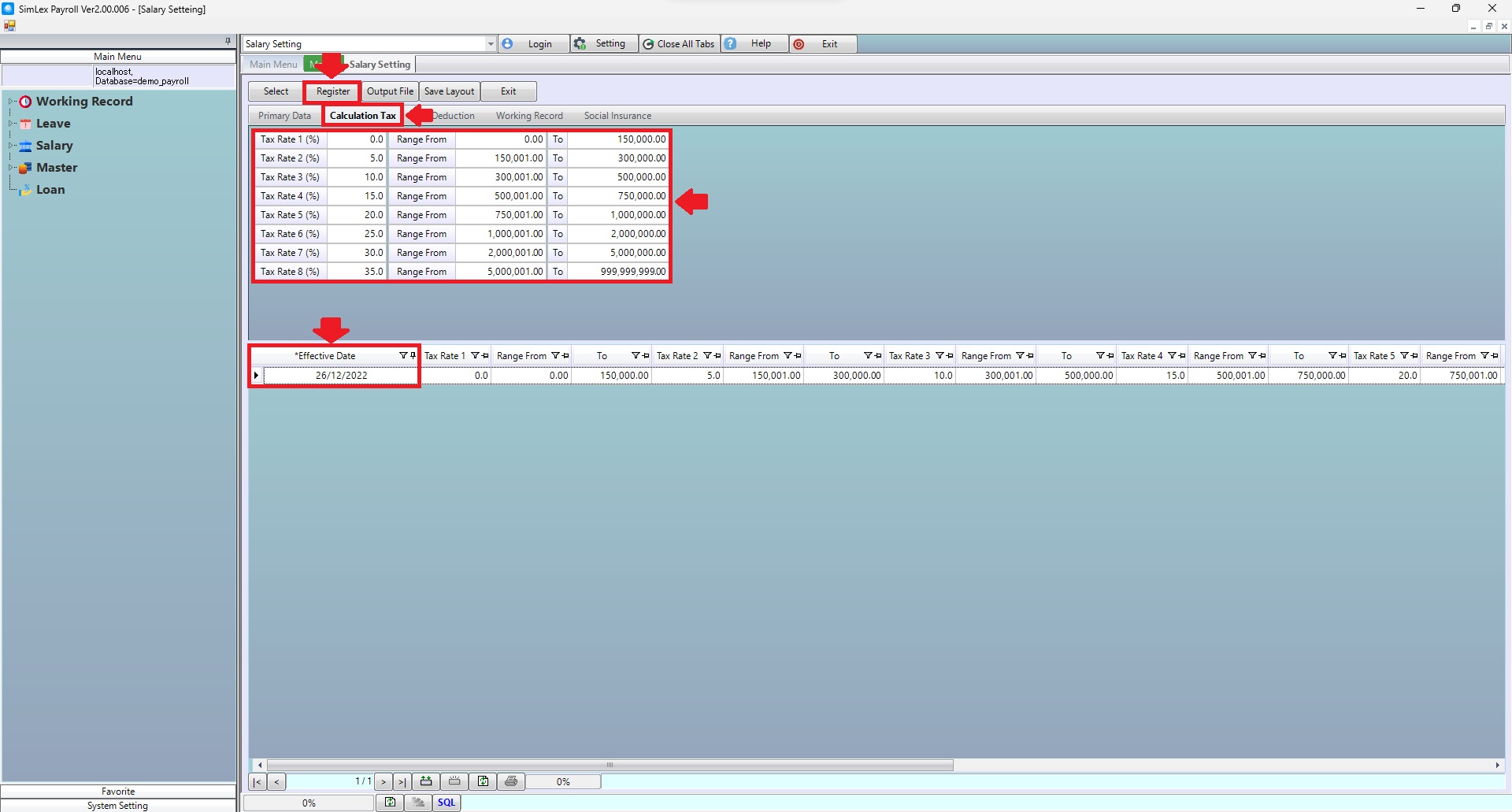The image size is (1512, 812).
Task: Toggle pin on the Main Menu panel
Action: click(x=228, y=41)
